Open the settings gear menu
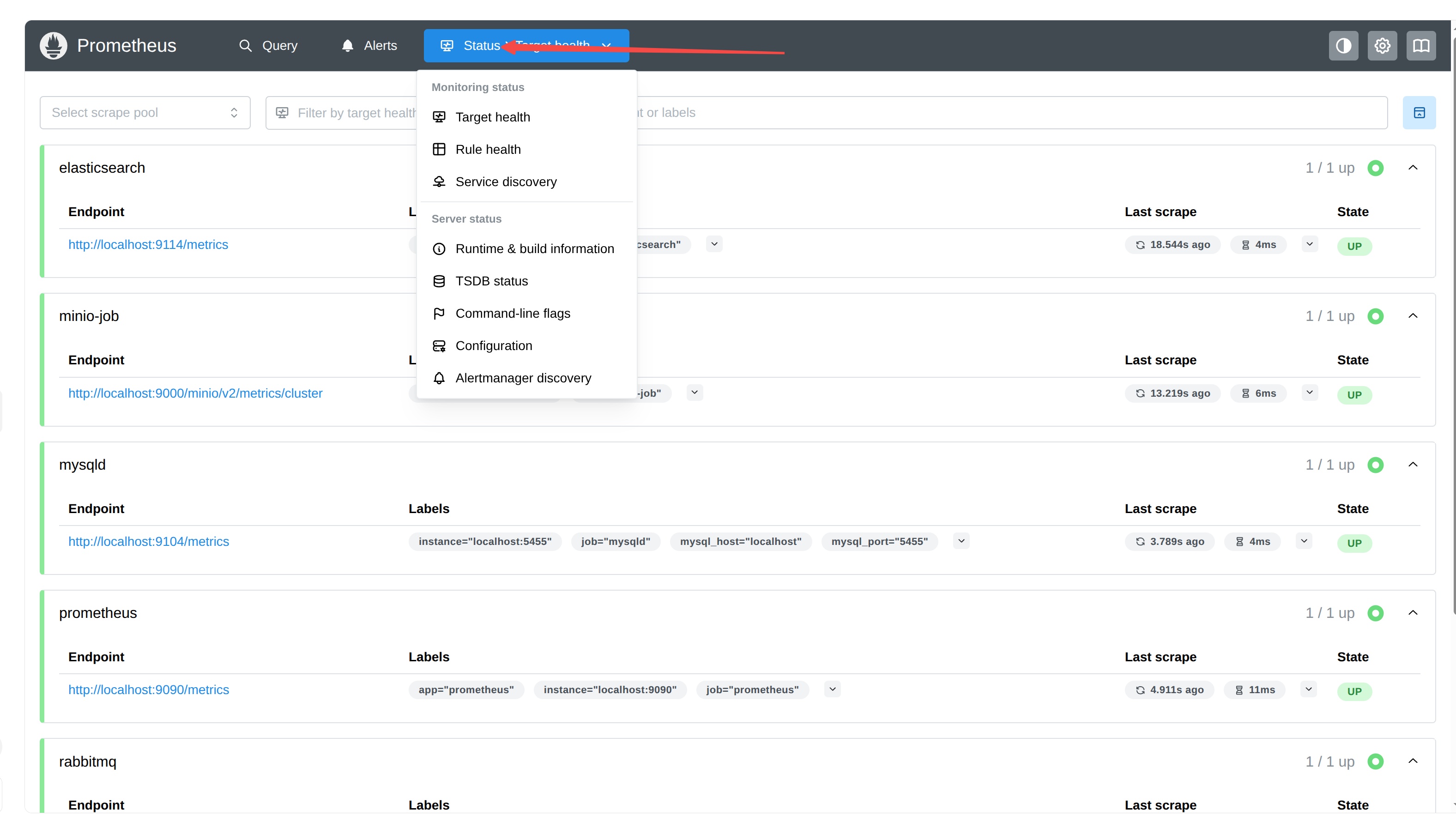Viewport: 1456px width, 828px height. click(x=1382, y=46)
